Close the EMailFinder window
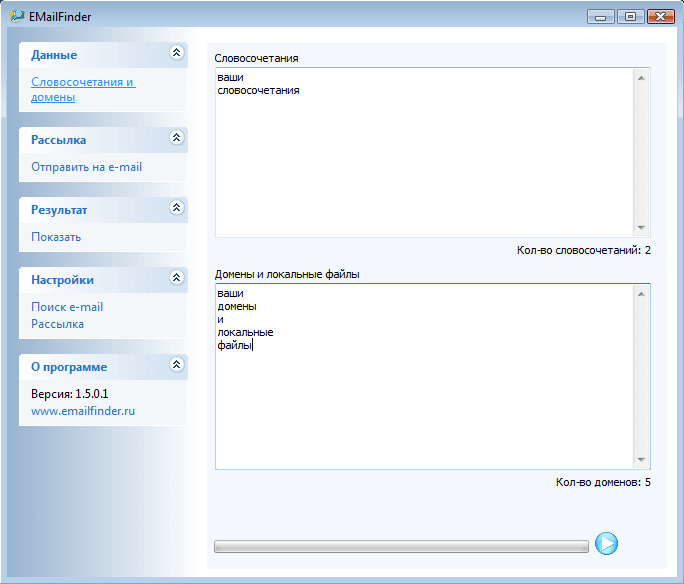684x584 pixels. [660, 17]
